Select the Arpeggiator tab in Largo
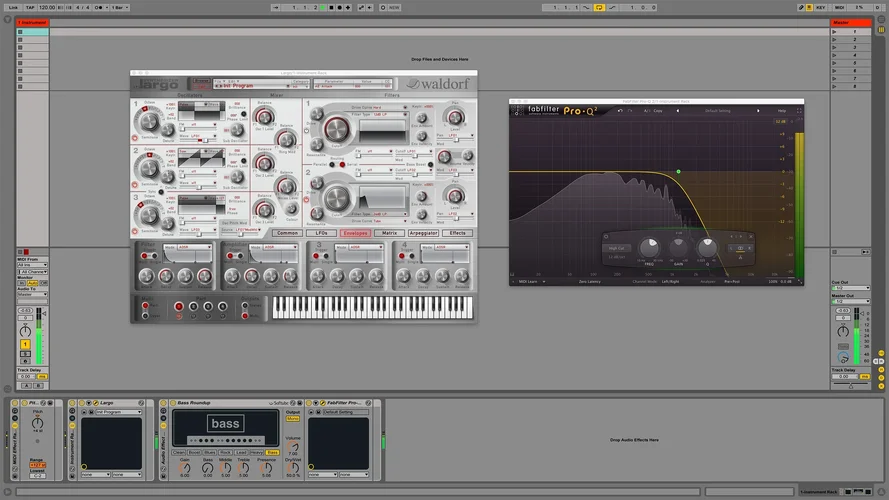 [424, 233]
